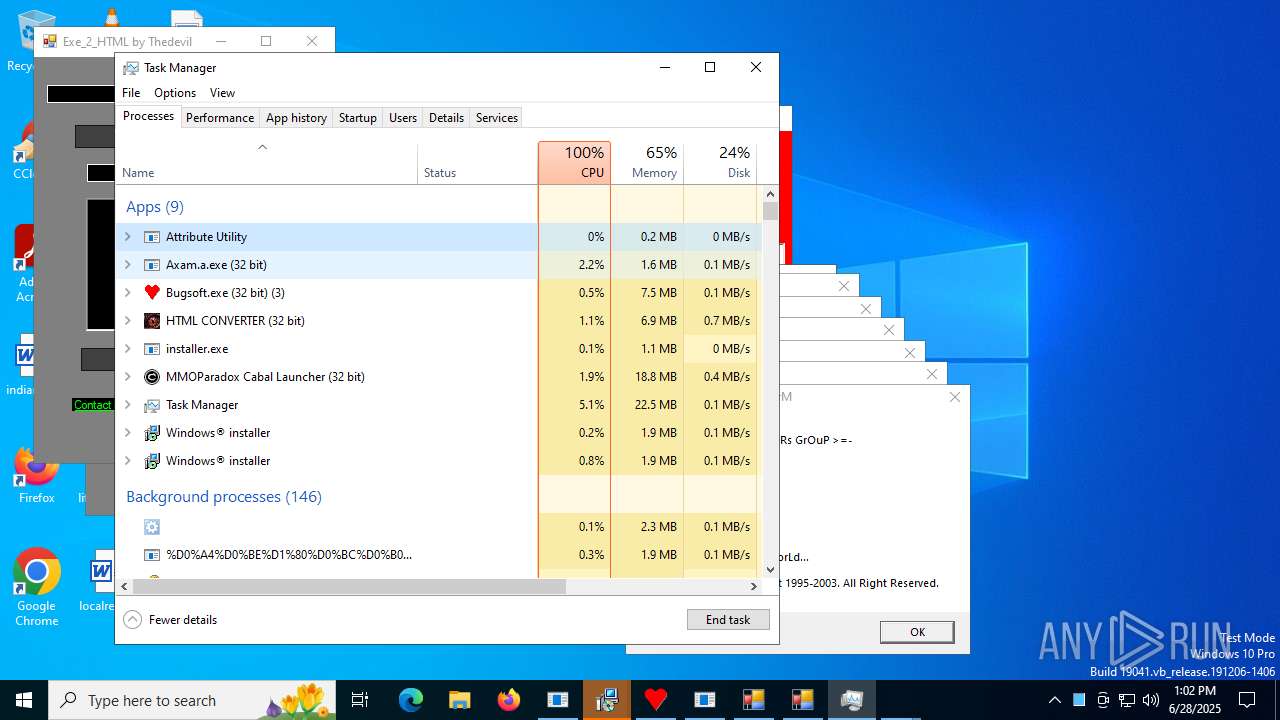Open the Options menu in Task Manager
Viewport: 1280px width, 720px height.
pos(175,93)
